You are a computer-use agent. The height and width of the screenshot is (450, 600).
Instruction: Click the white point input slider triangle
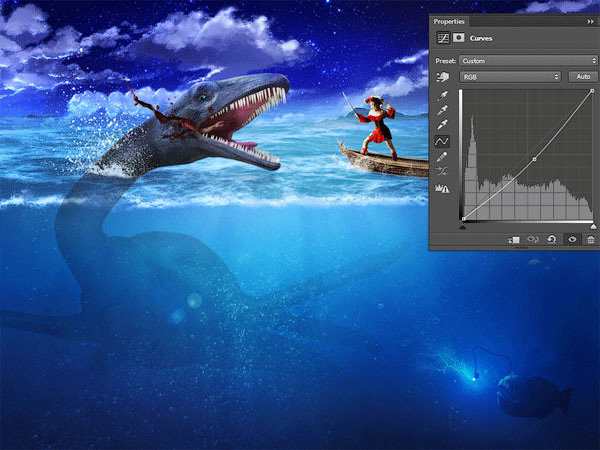click(593, 227)
